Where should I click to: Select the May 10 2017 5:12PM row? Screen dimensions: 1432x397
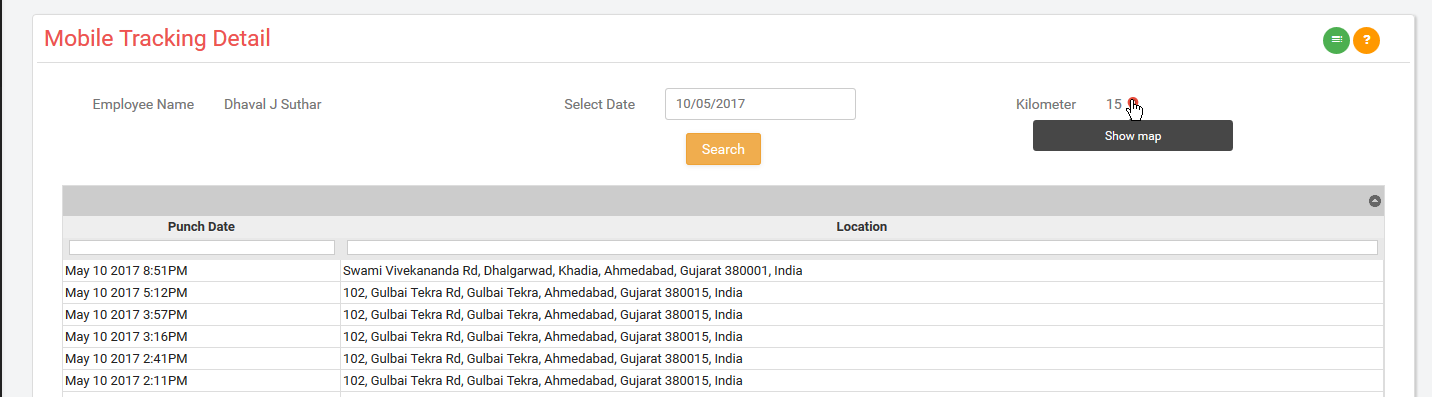[723, 293]
